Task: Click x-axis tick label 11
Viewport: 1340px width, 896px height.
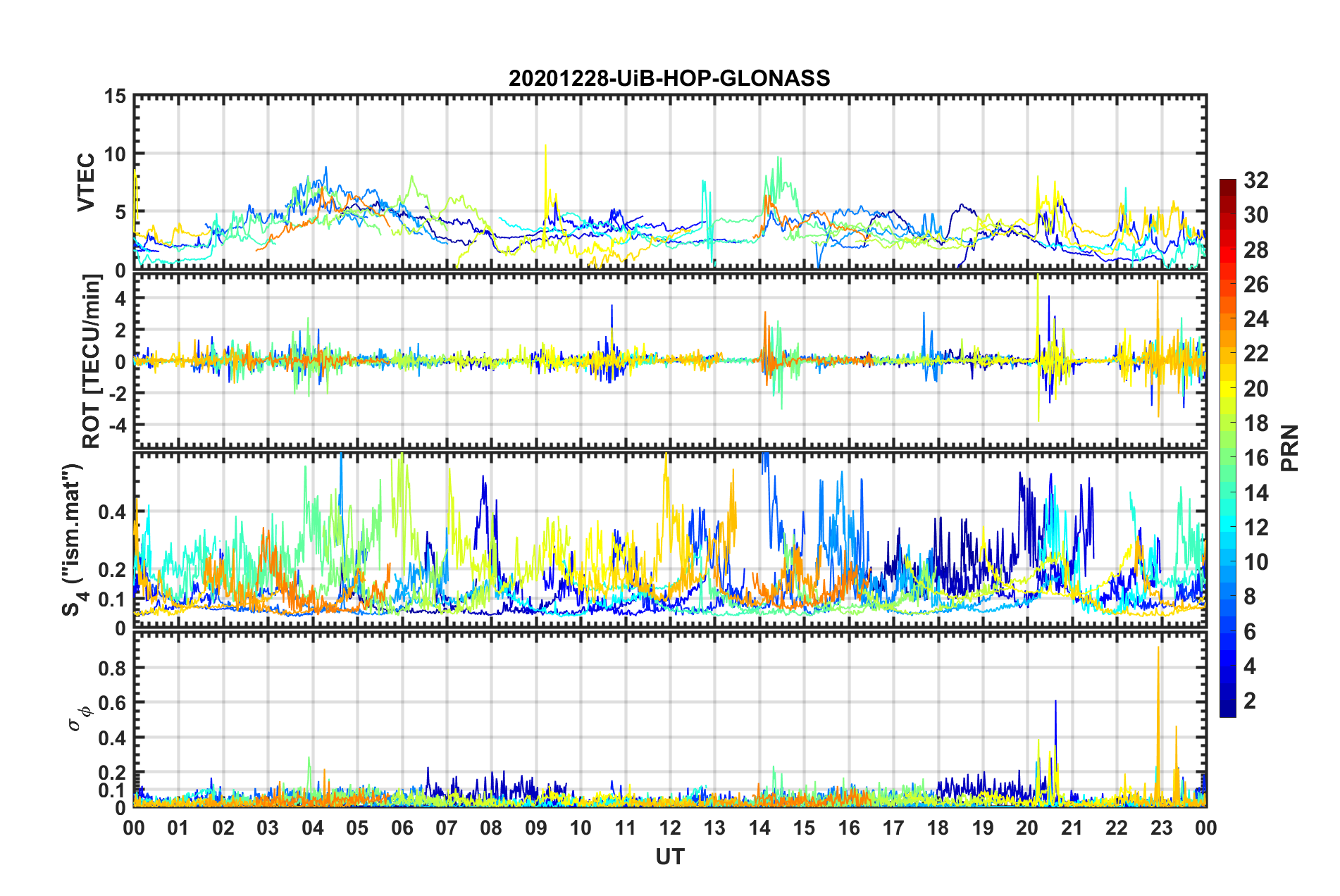Action: (x=626, y=828)
